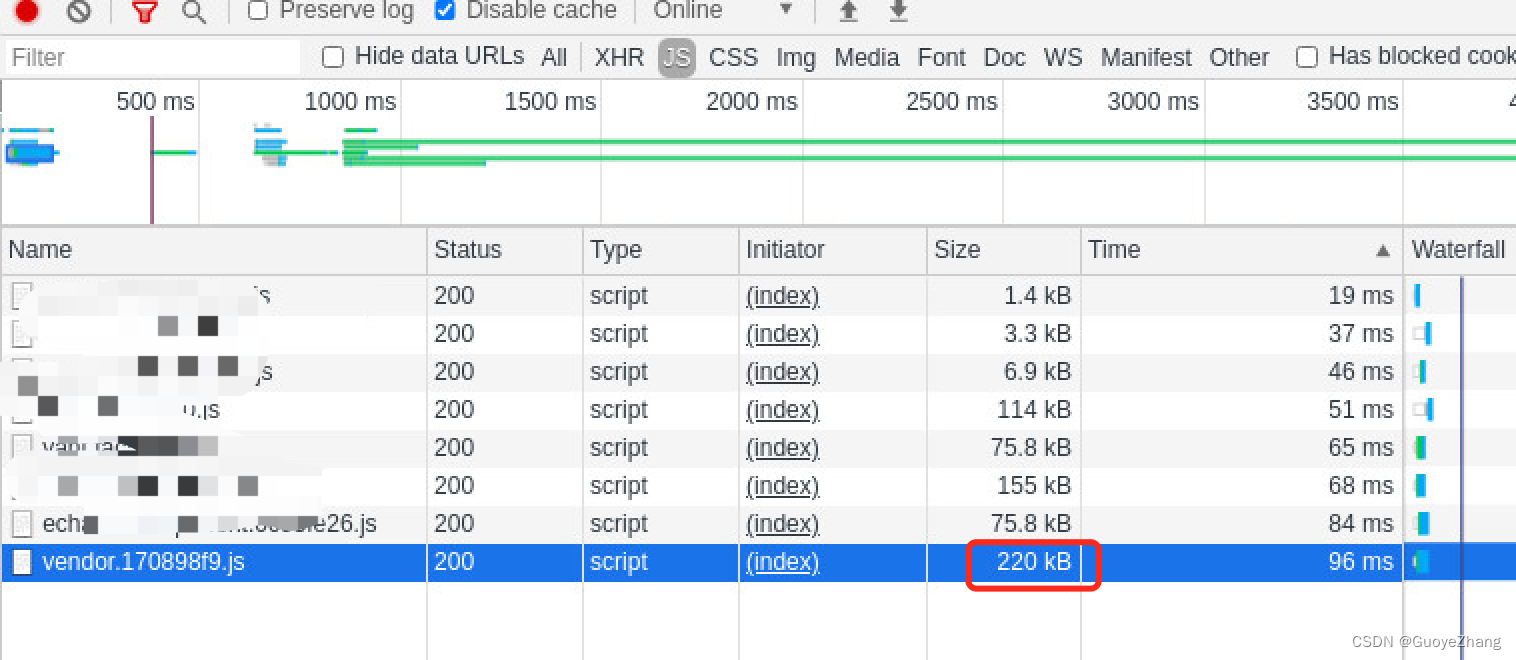
Task: Sort by Name column header
Action: 214,250
